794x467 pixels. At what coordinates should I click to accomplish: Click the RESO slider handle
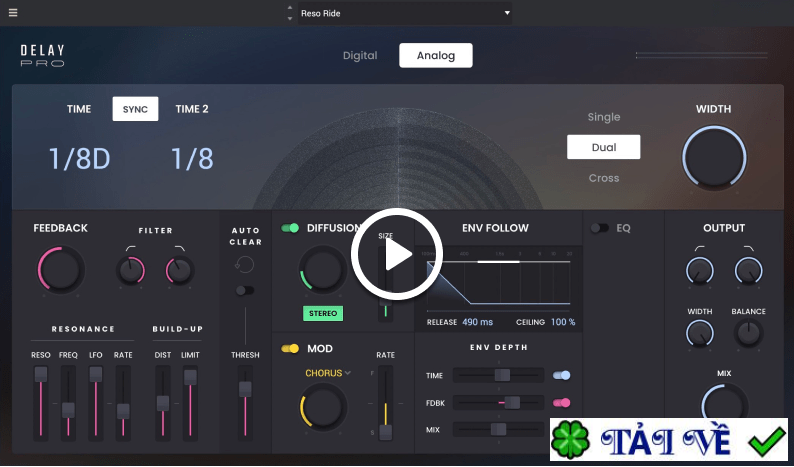[41, 374]
